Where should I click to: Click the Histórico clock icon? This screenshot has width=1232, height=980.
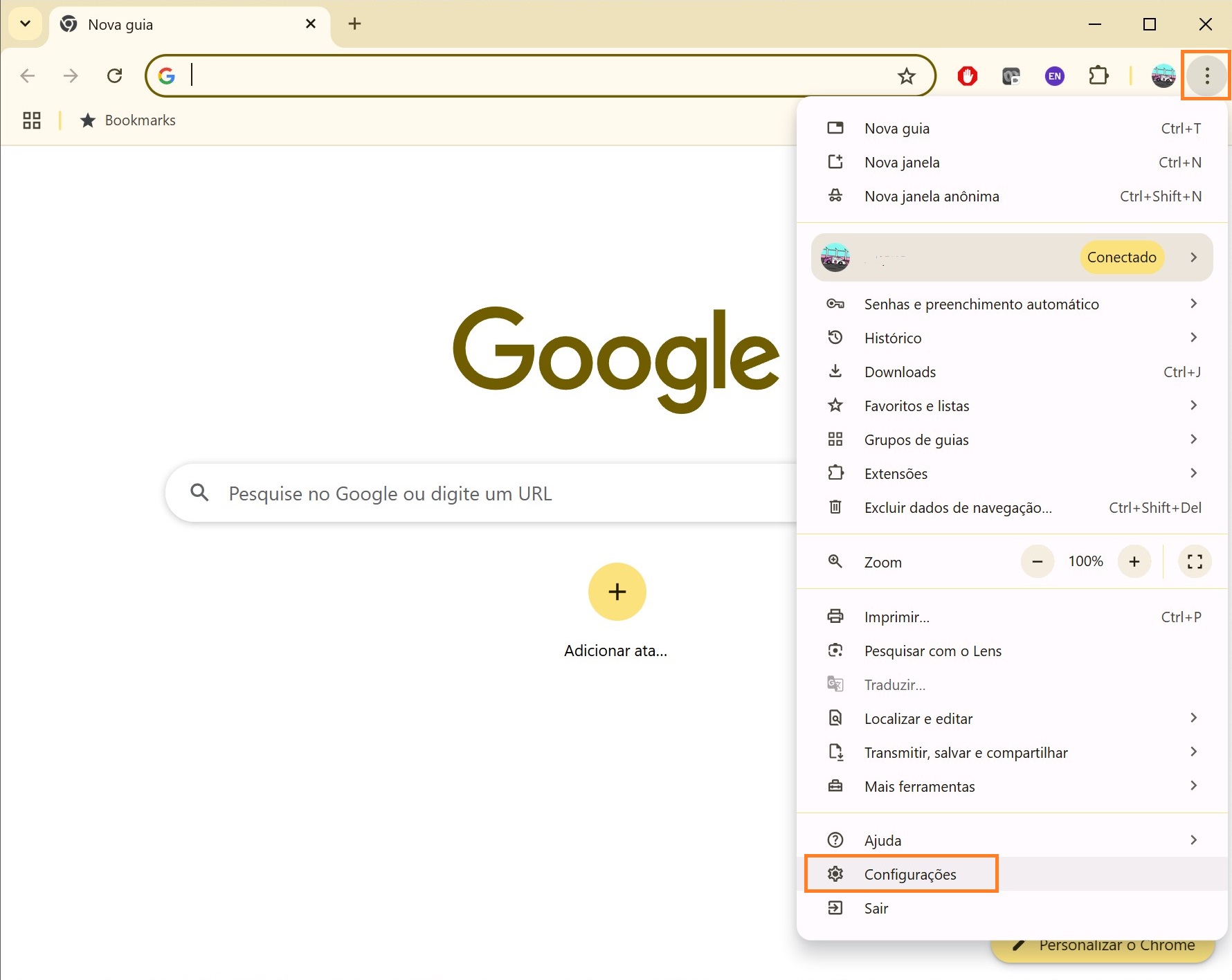tap(835, 337)
